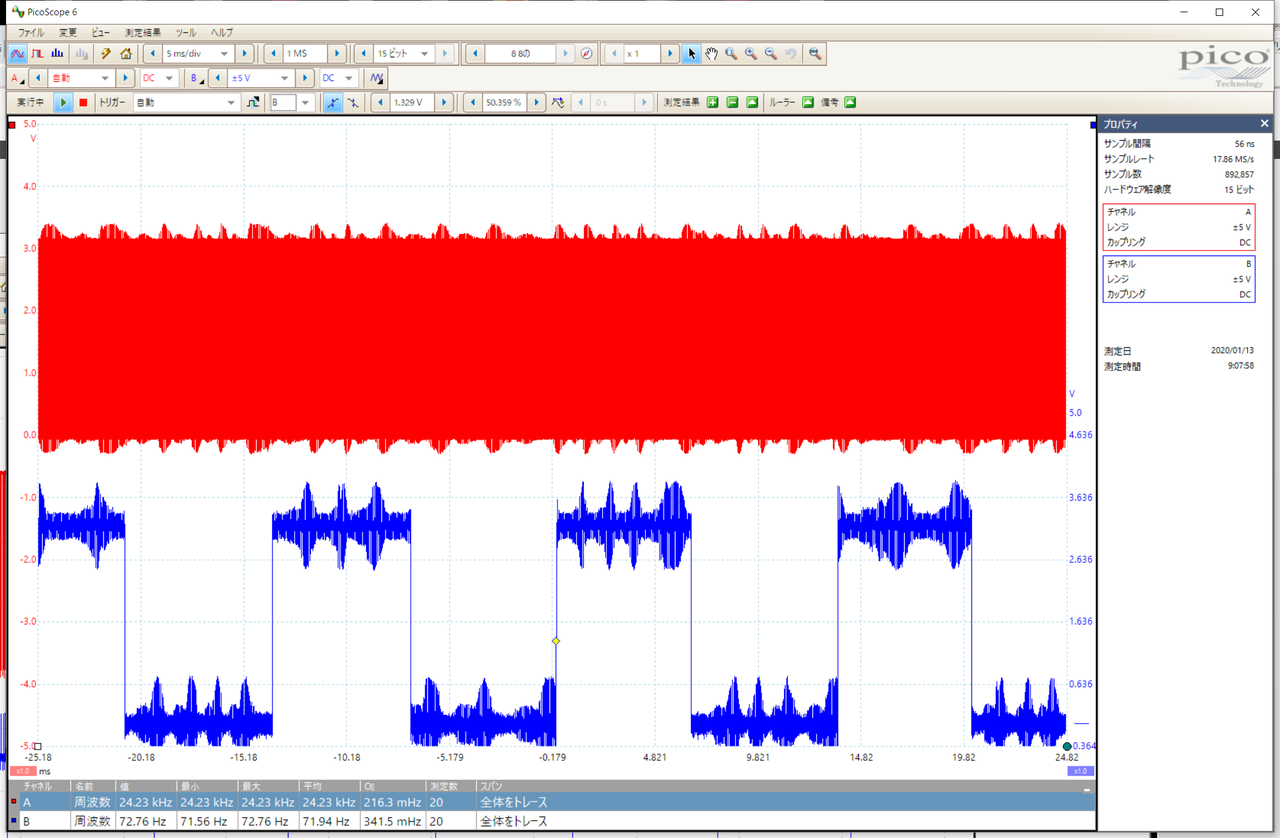Click the buffer navigator compass icon
This screenshot has height=838, width=1280.
pyautogui.click(x=587, y=54)
